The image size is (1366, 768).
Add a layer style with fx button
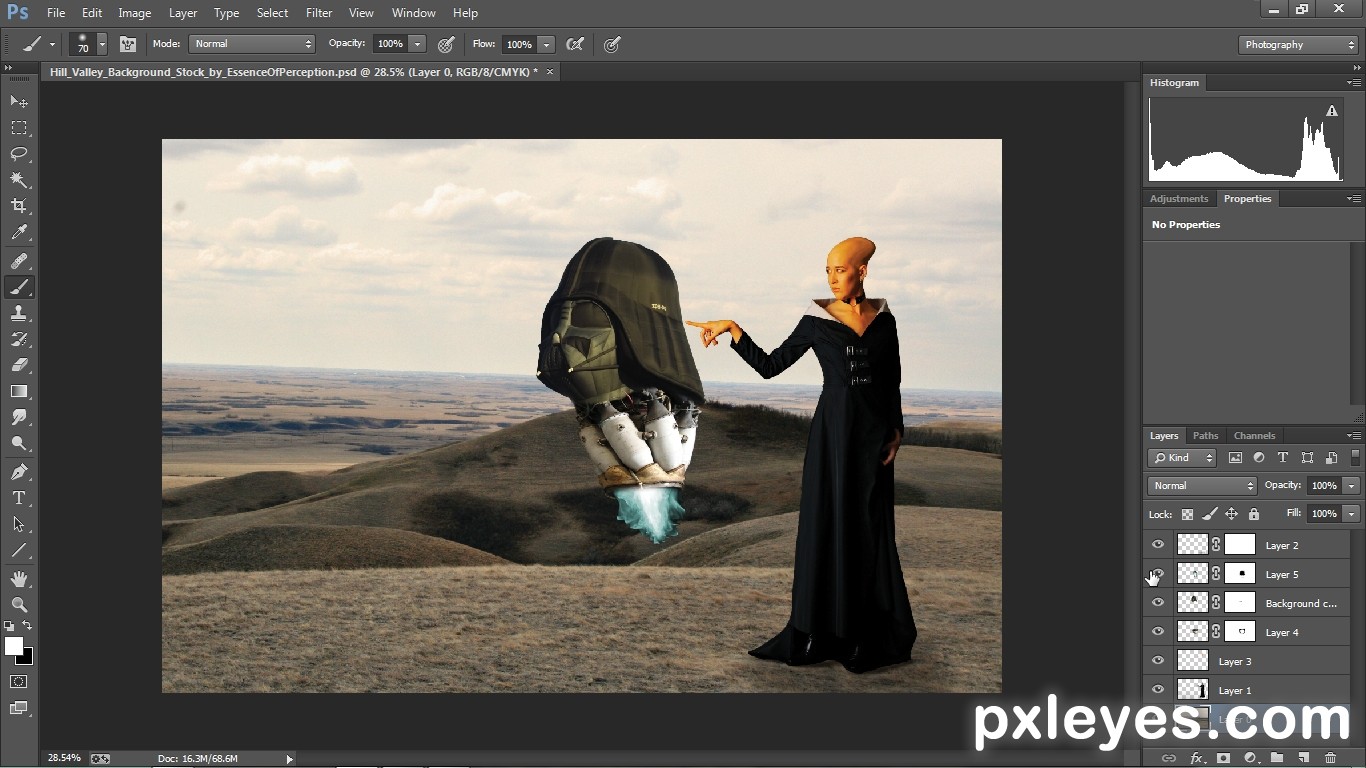coord(1196,758)
